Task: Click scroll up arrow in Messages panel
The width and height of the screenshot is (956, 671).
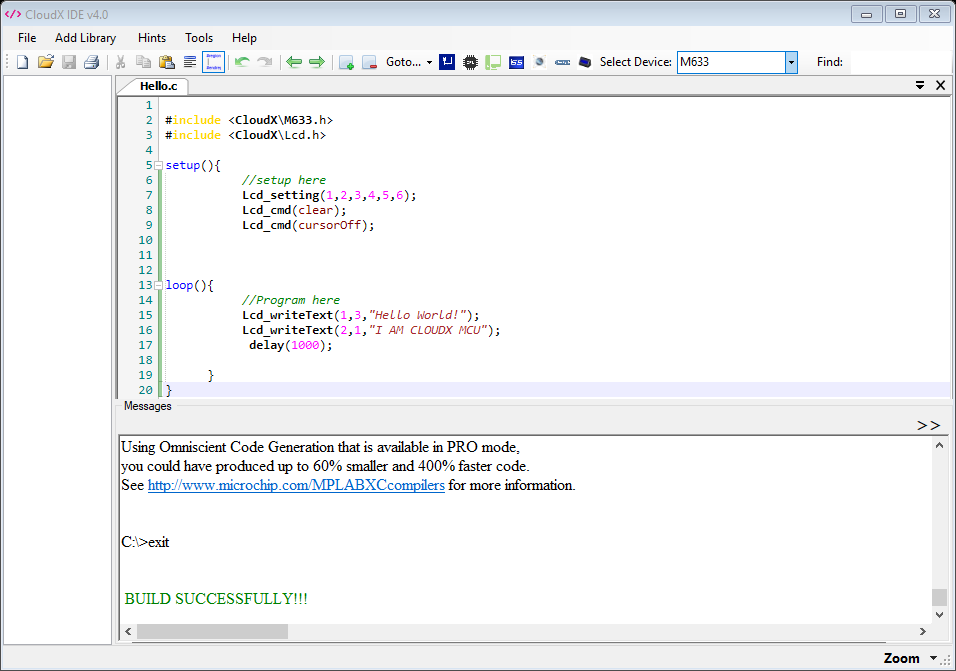Action: point(940,446)
